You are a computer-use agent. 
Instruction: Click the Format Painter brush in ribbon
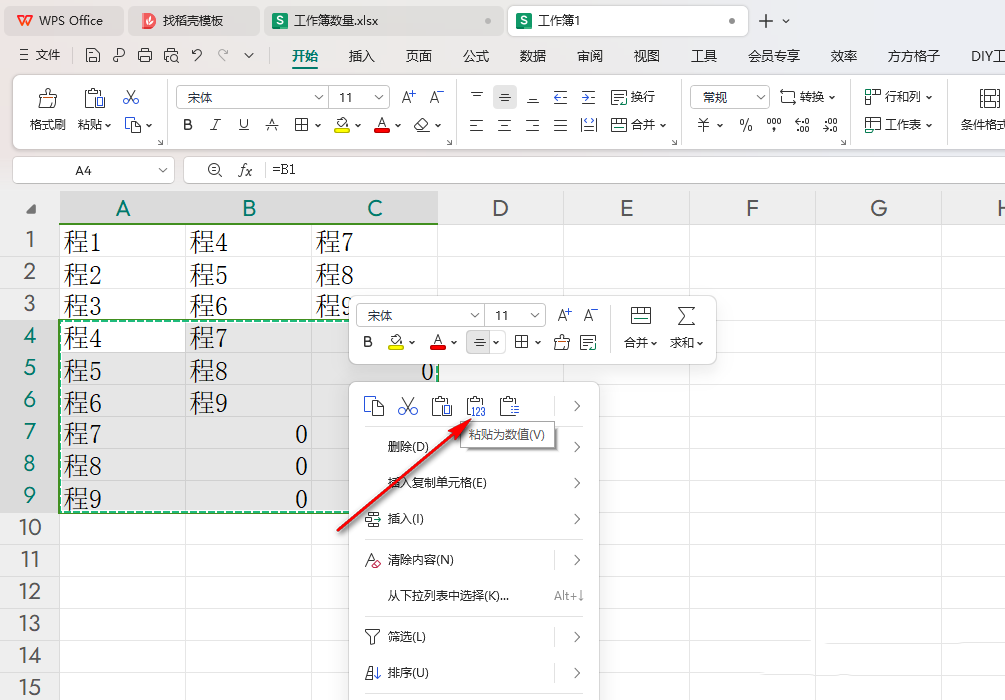click(47, 99)
